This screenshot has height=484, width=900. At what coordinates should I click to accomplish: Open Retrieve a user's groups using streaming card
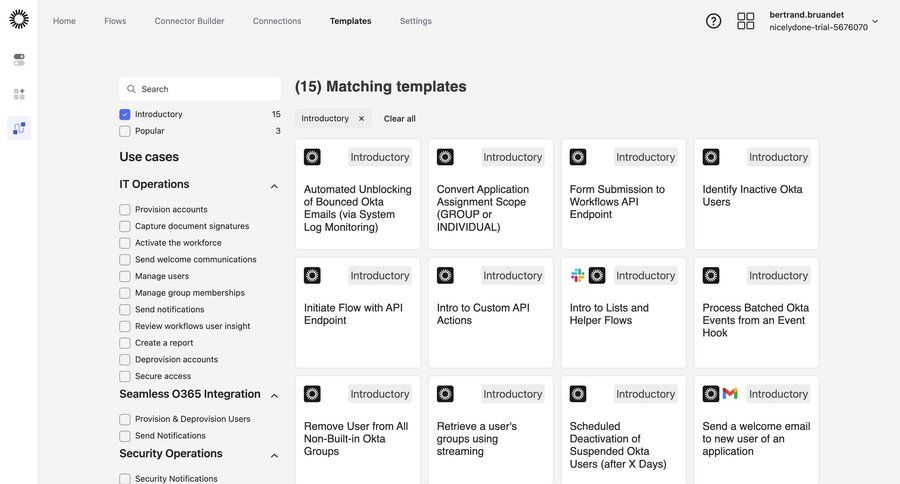tap(491, 430)
